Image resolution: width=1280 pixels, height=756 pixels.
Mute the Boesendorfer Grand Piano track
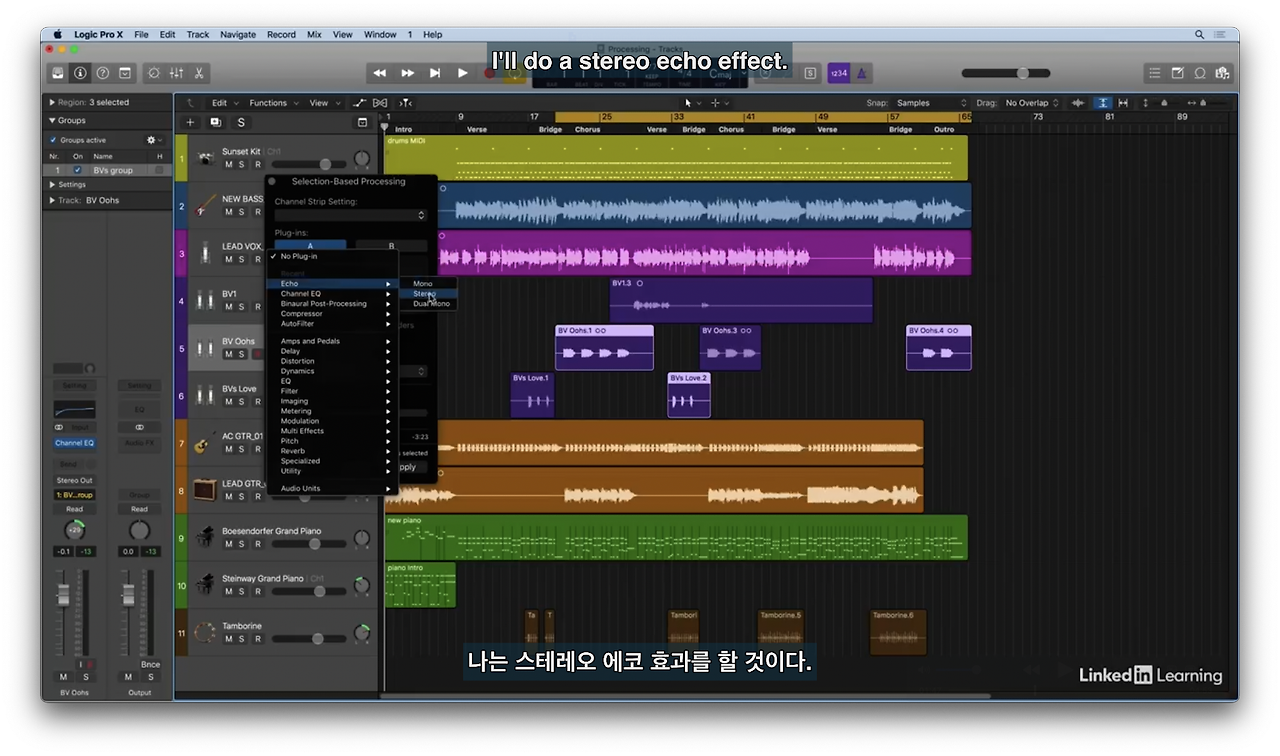[228, 544]
